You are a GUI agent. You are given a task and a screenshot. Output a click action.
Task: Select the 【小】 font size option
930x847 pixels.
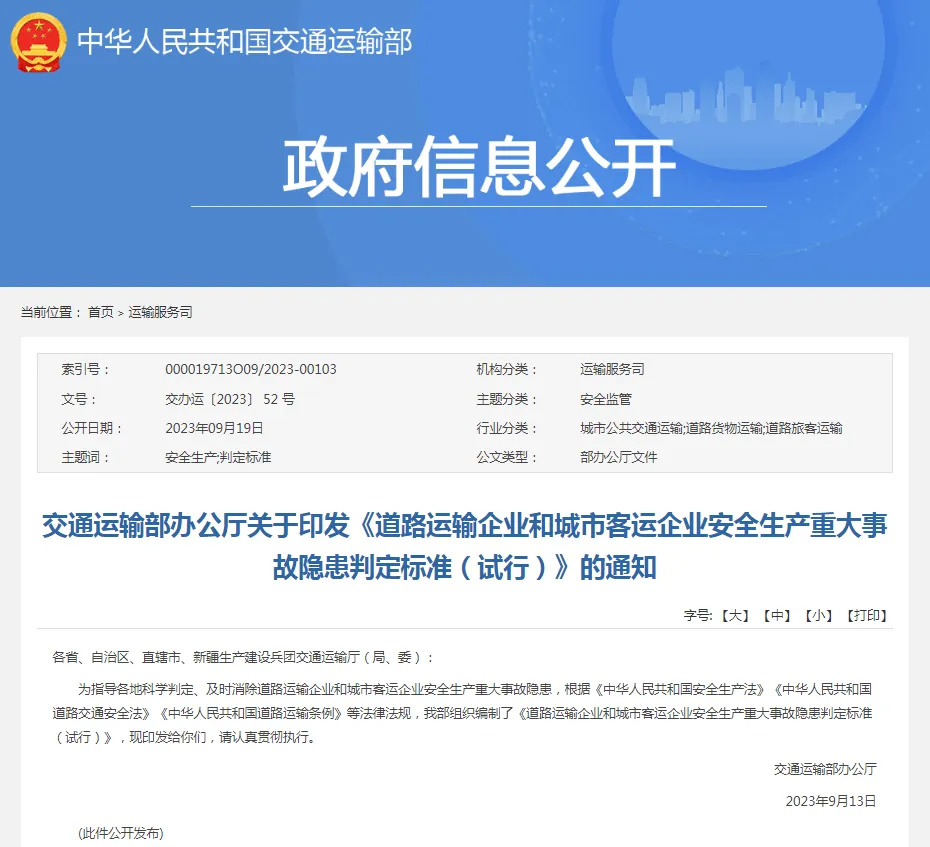(x=818, y=616)
